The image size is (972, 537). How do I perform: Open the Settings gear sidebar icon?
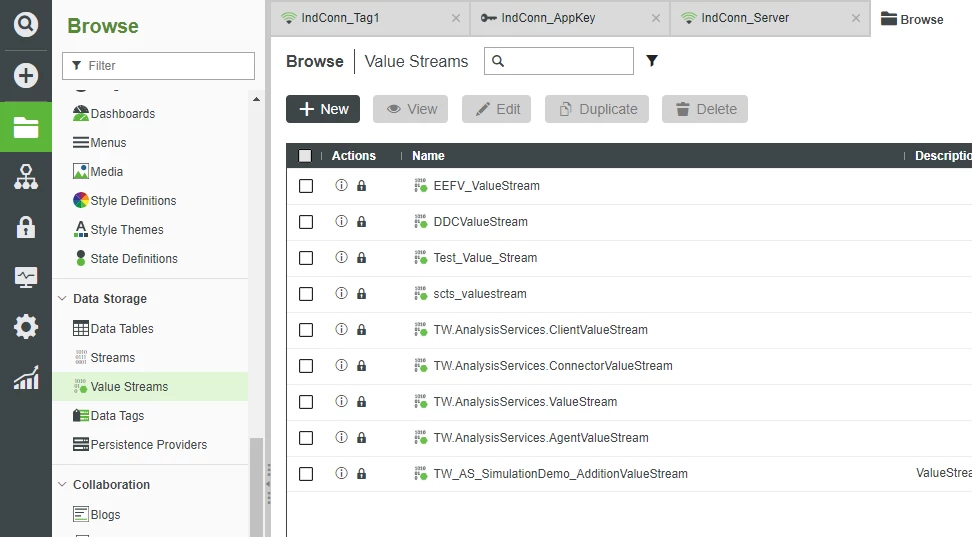[x=25, y=327]
